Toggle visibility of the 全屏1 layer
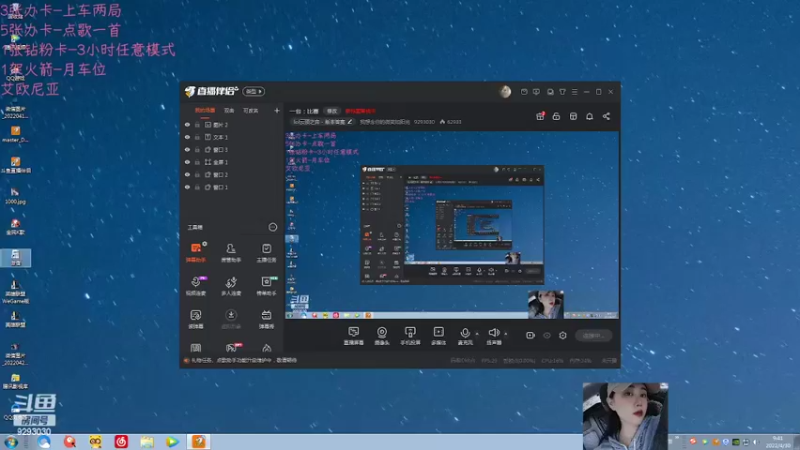 pyautogui.click(x=187, y=162)
